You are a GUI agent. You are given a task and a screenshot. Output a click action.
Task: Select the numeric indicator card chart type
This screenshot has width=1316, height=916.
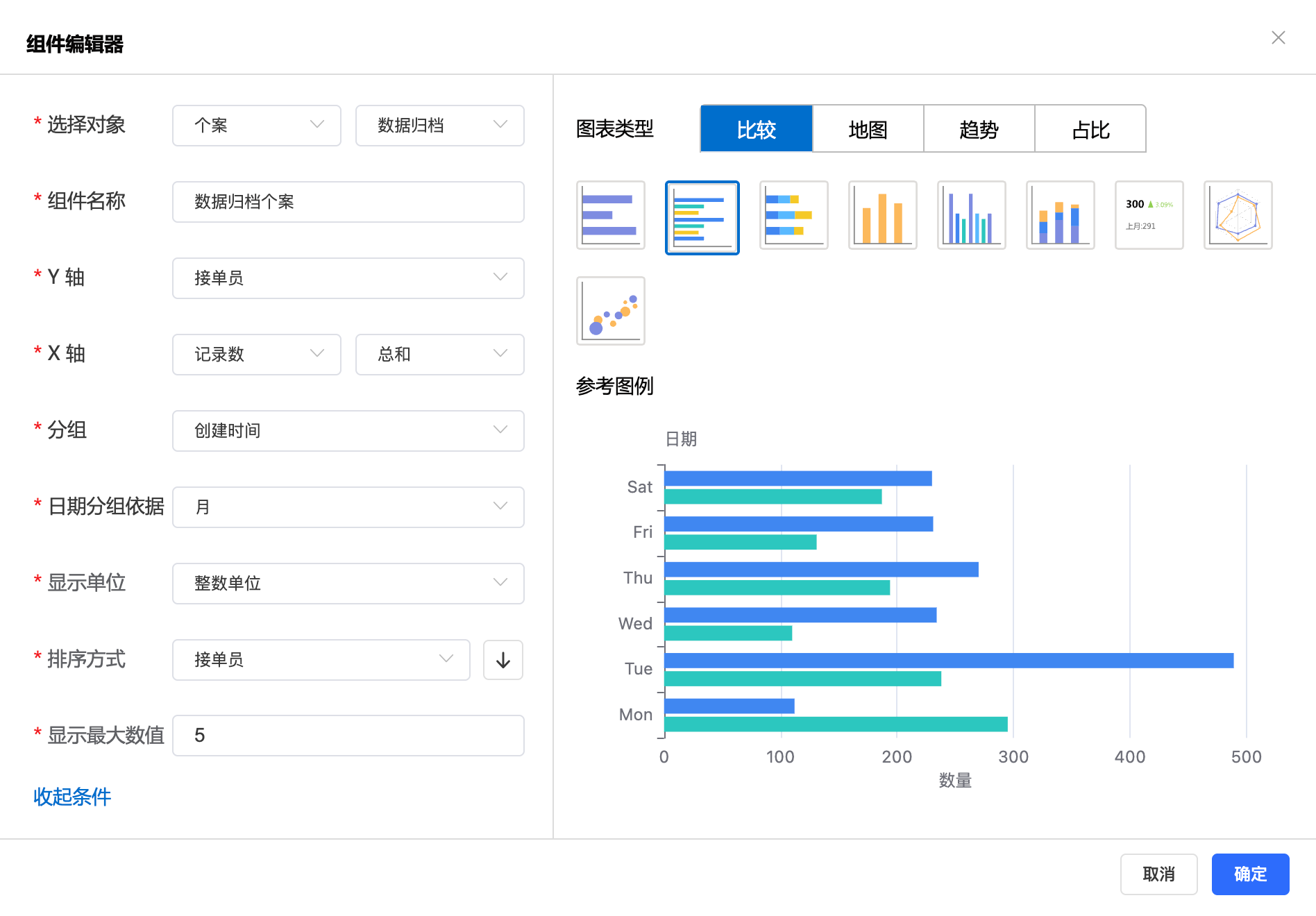pos(1149,215)
